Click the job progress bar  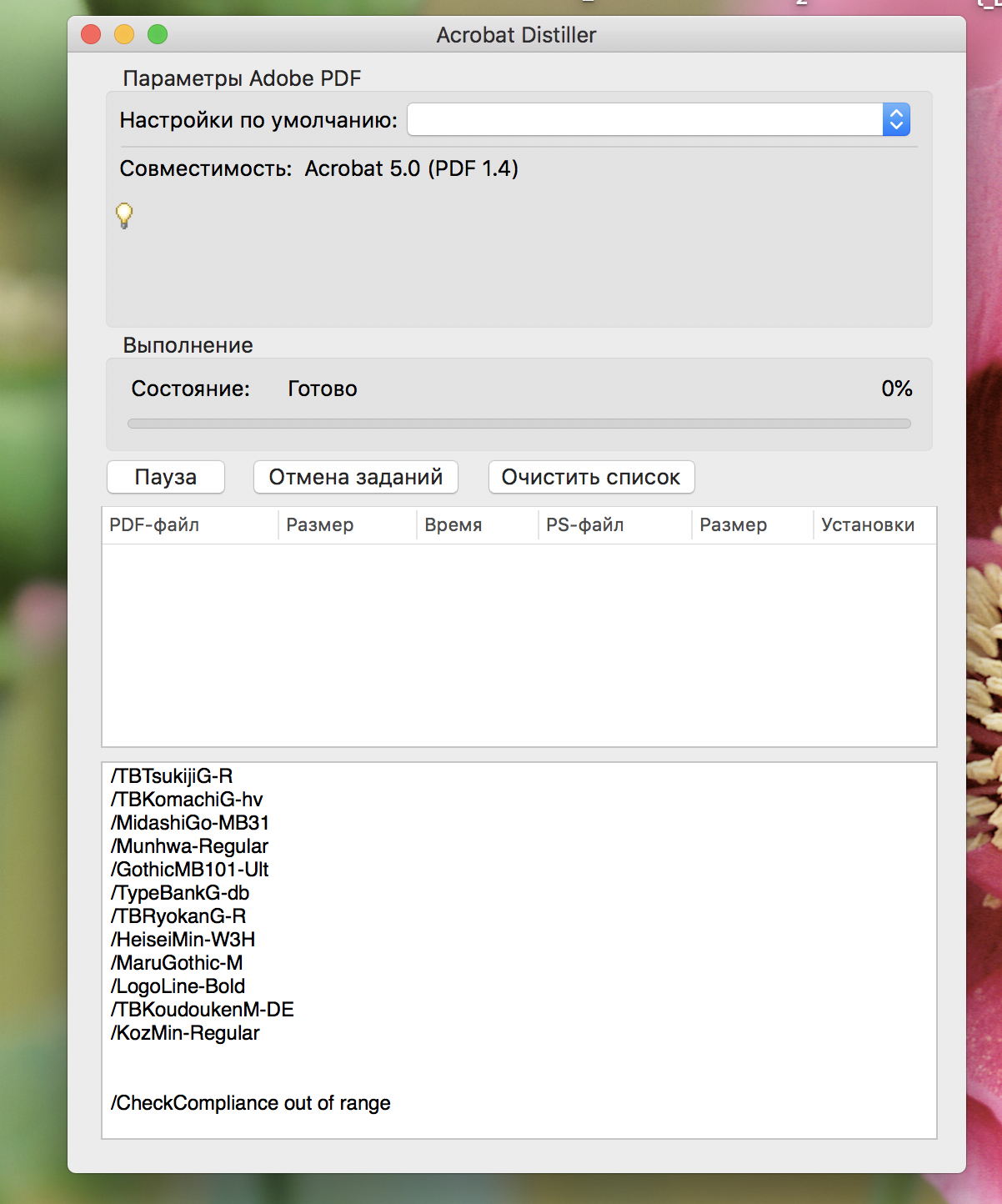(519, 424)
